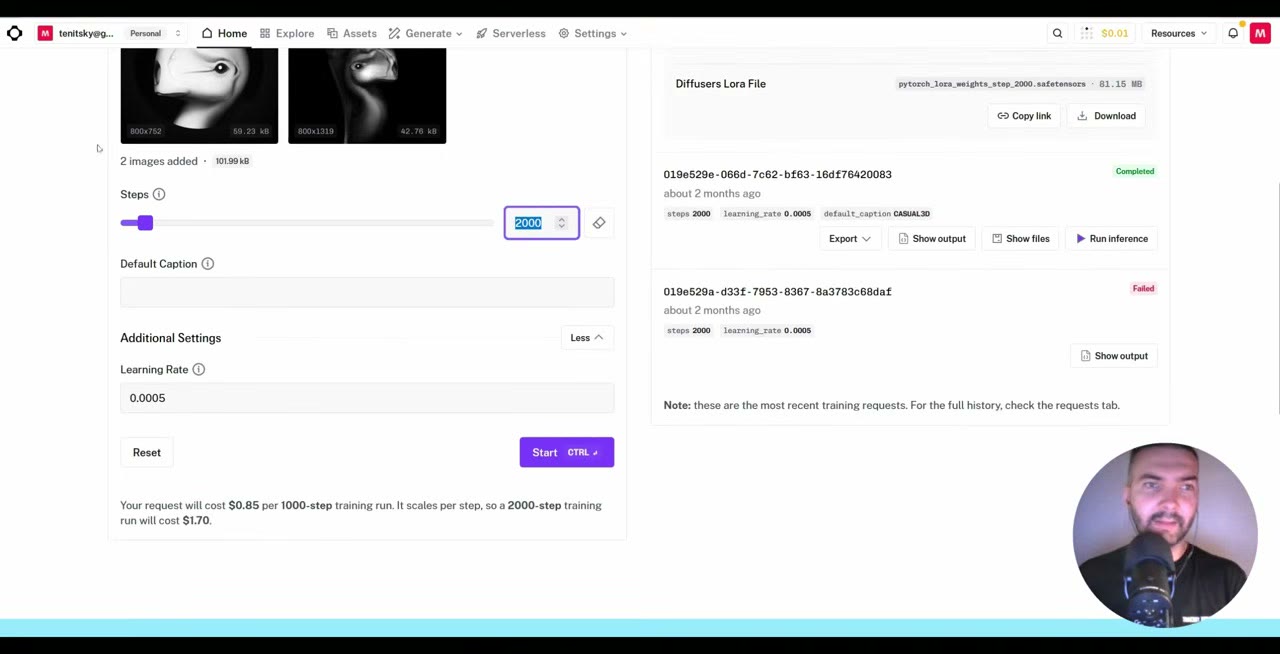Viewport: 1280px width, 654px height.
Task: Check the $0.01 account balance
Action: (1104, 33)
